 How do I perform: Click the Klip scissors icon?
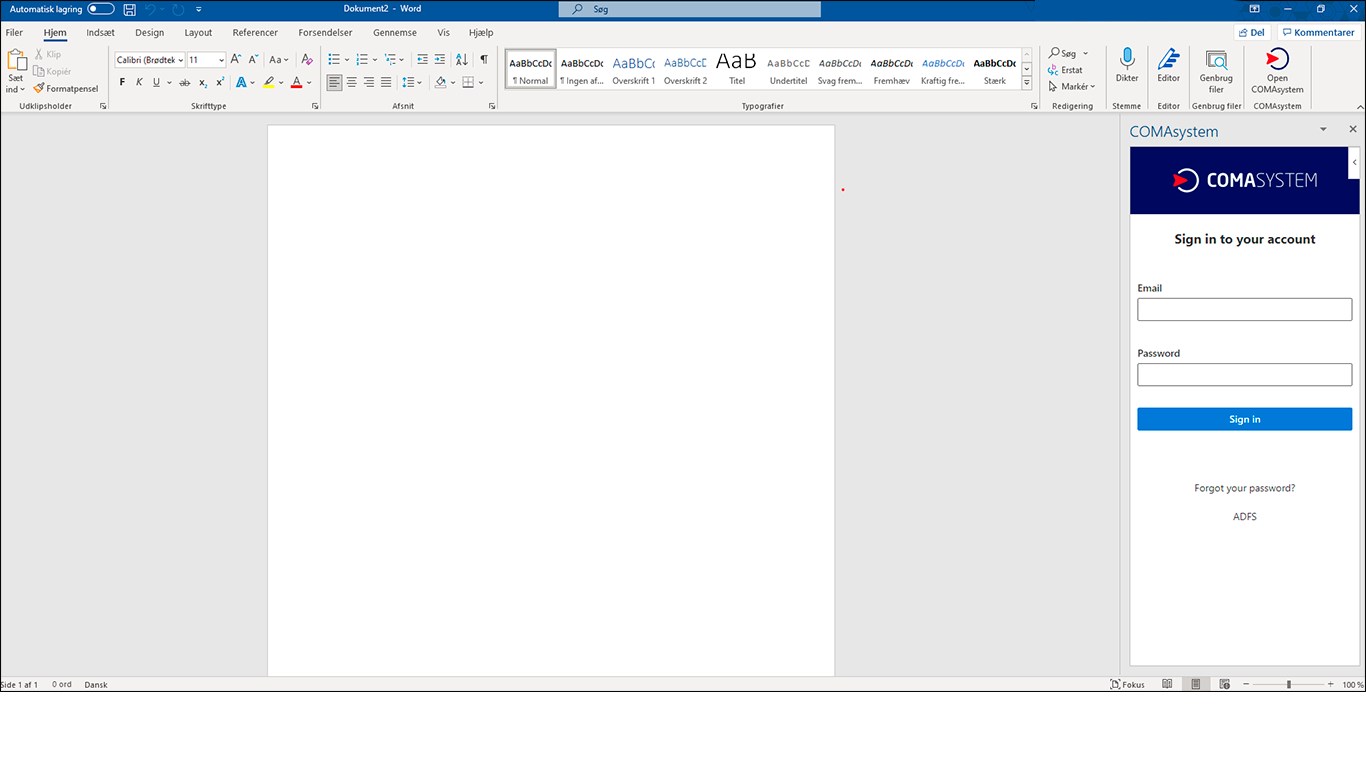pos(39,54)
